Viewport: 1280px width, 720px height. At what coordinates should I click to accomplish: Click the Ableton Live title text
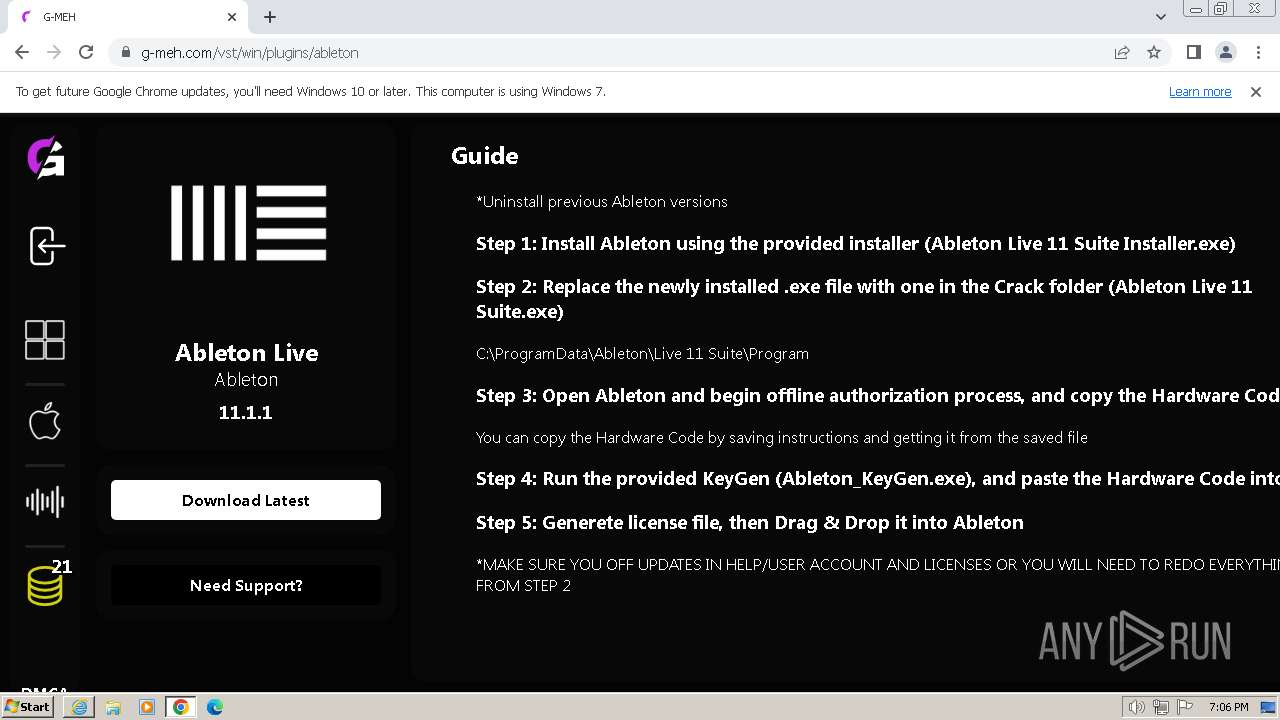coord(246,353)
